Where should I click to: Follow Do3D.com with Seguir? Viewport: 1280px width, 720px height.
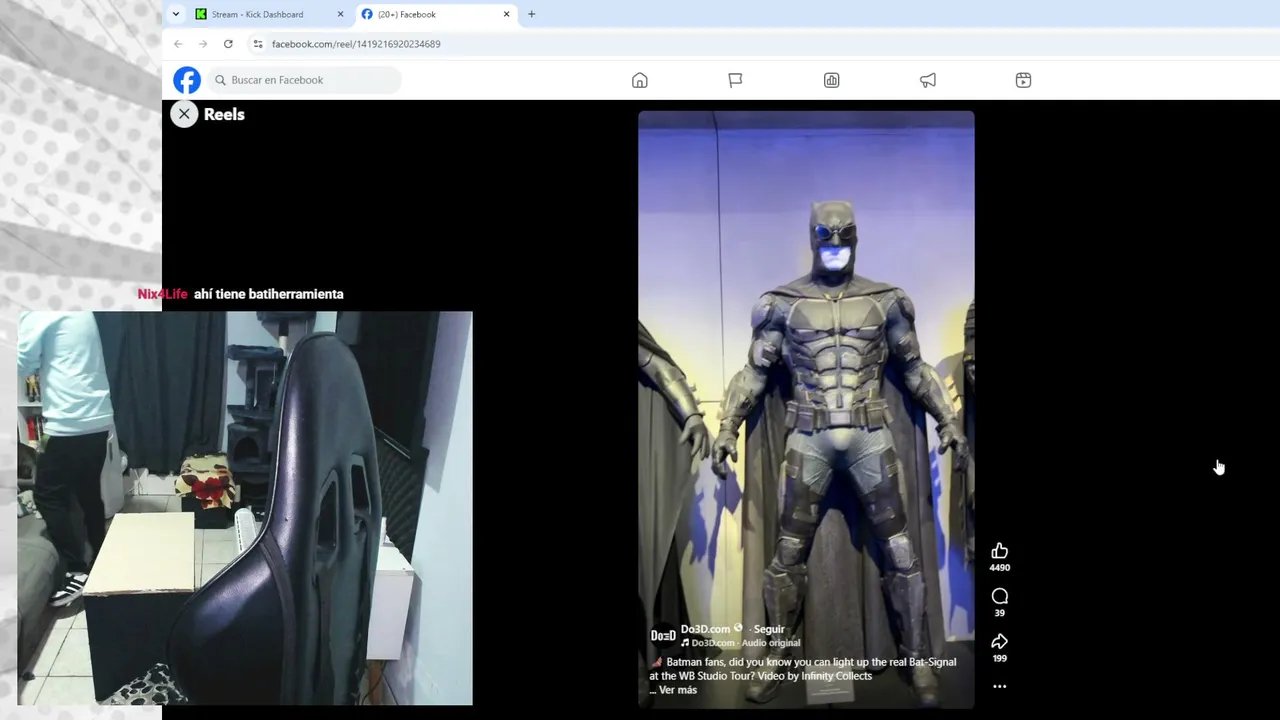point(769,629)
